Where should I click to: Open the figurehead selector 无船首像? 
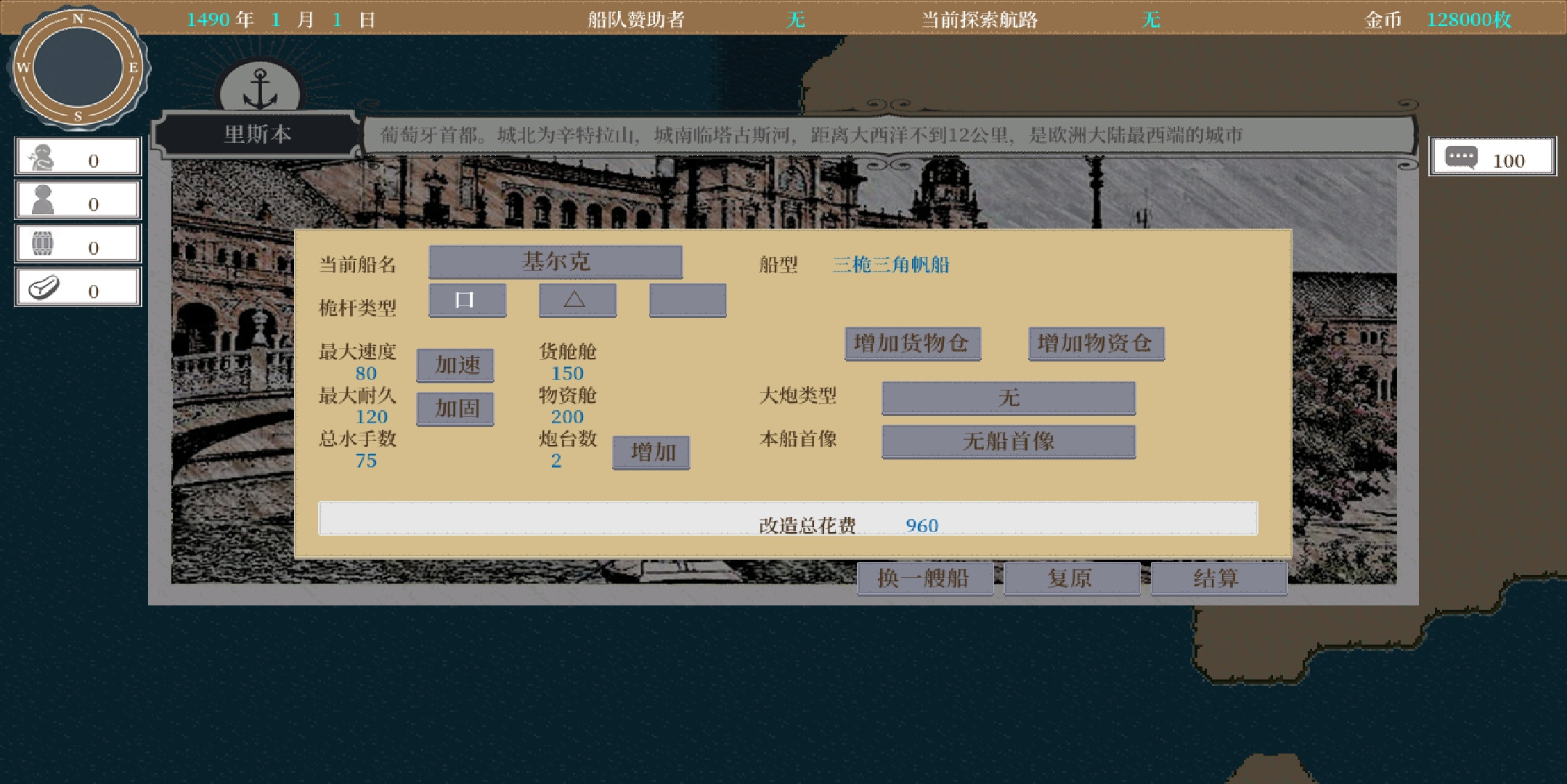1009,441
